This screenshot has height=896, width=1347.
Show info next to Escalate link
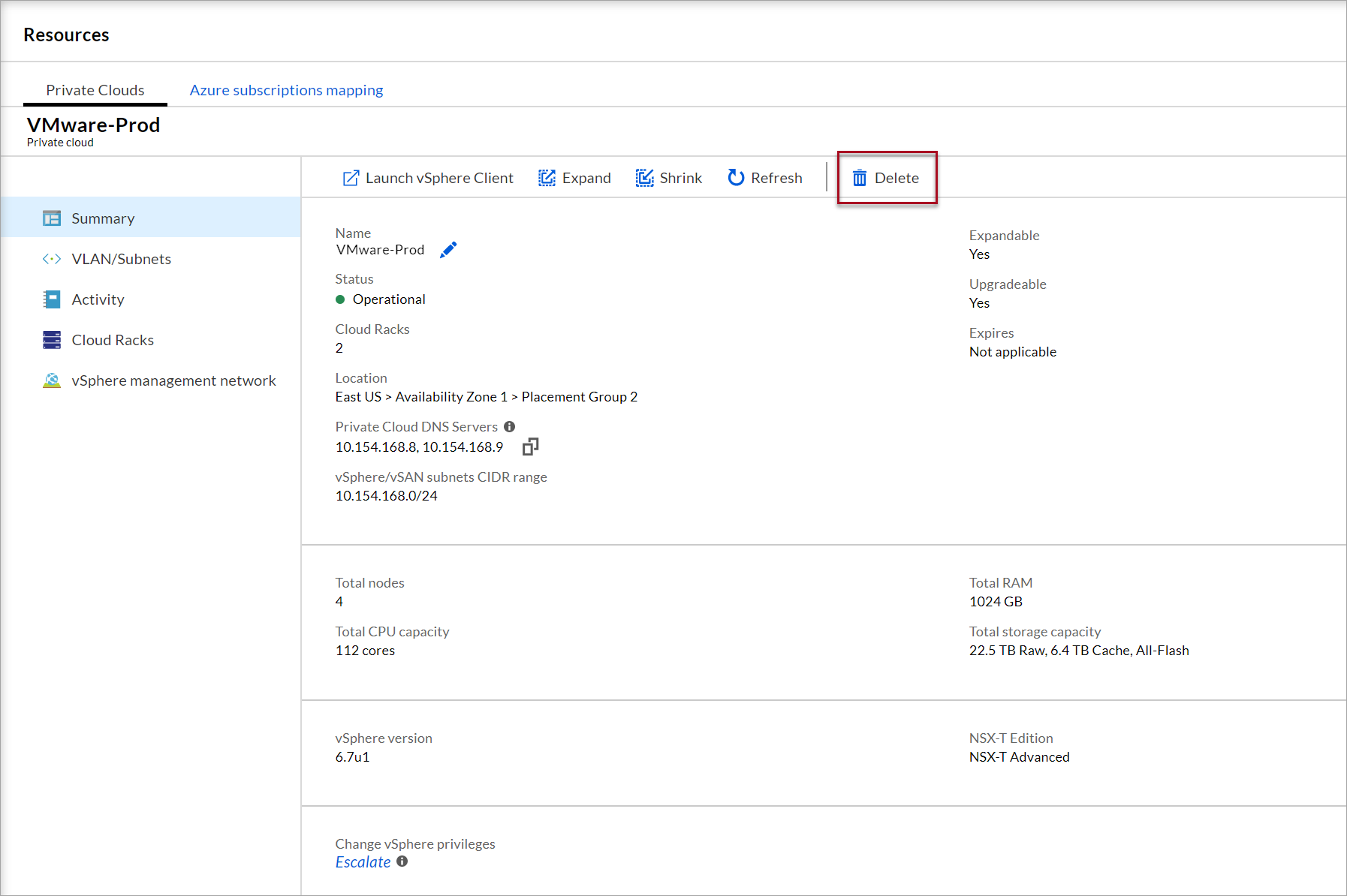[402, 861]
